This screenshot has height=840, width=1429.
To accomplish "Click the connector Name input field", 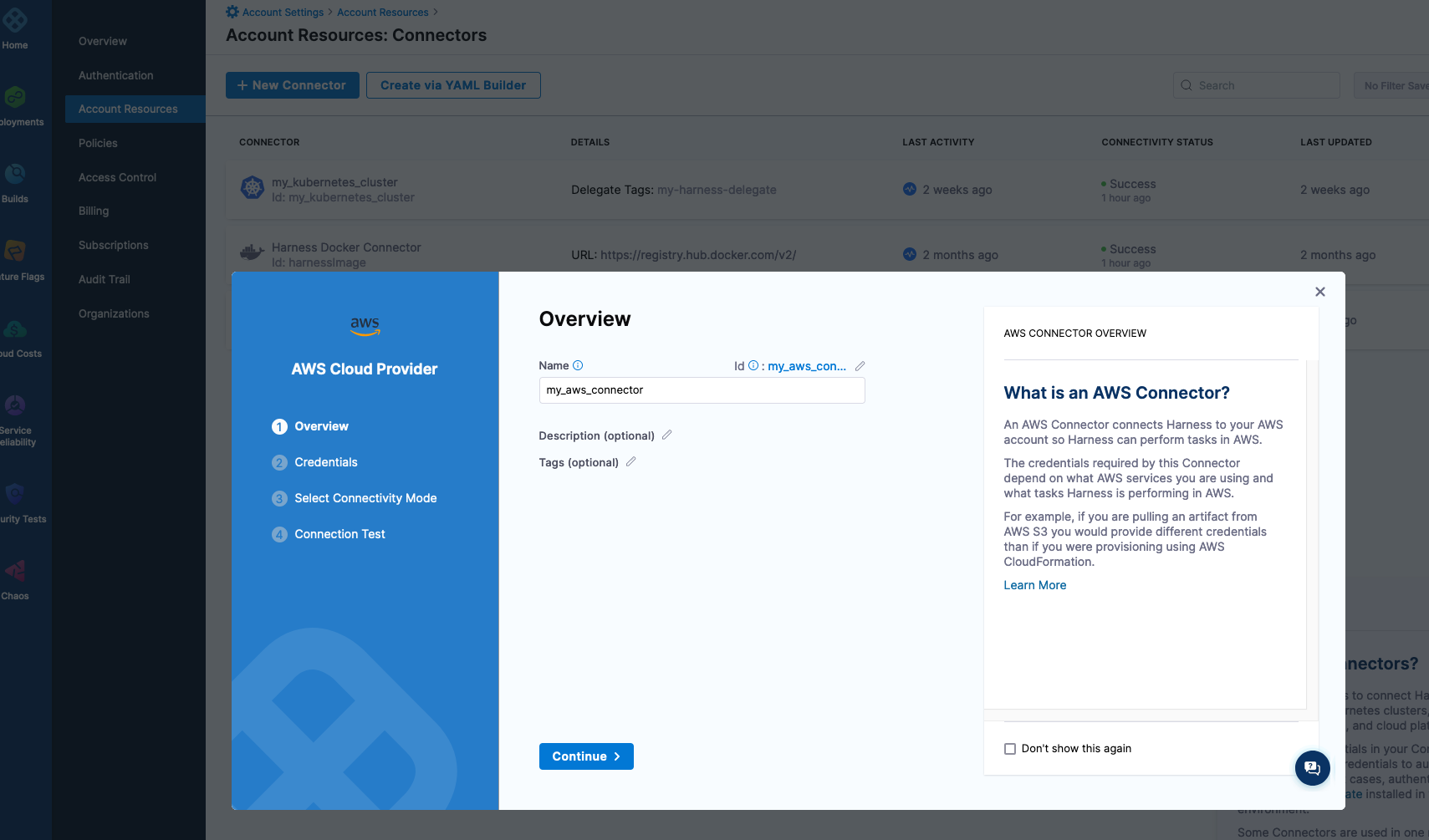I will 702,390.
